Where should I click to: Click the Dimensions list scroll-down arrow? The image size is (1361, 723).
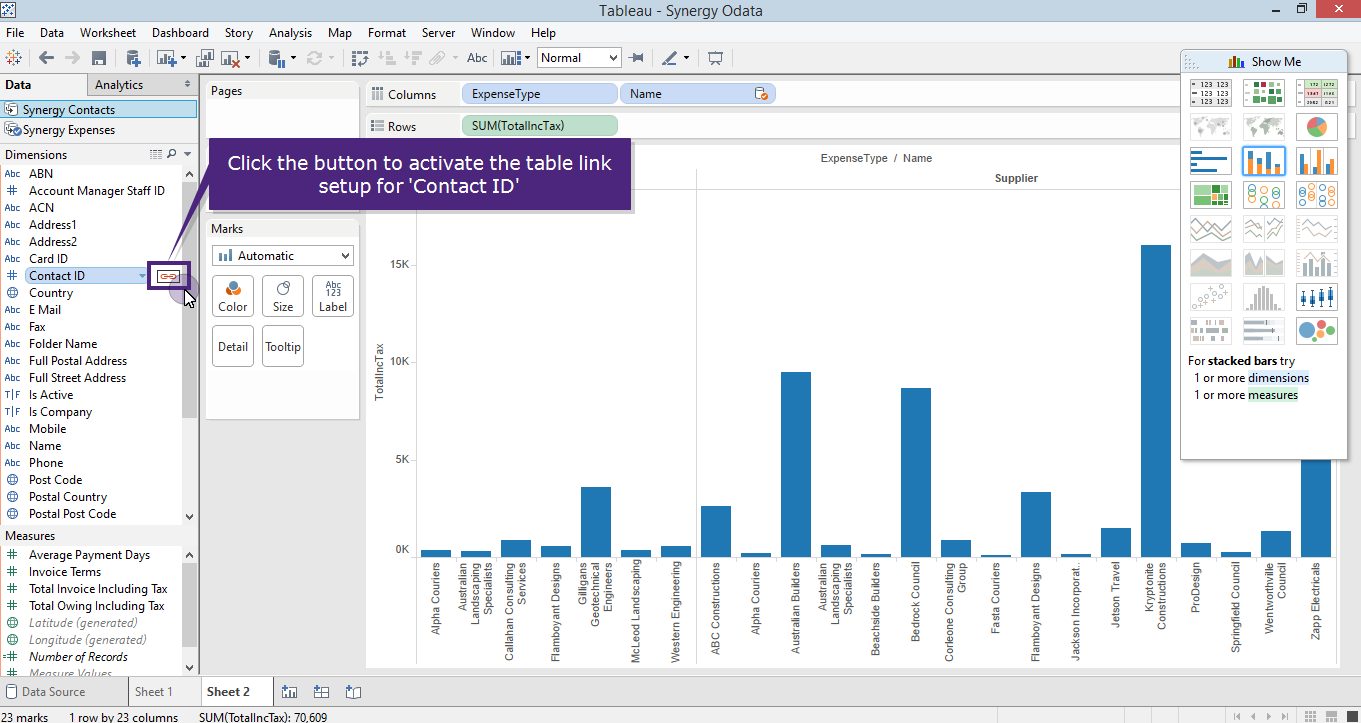point(190,517)
